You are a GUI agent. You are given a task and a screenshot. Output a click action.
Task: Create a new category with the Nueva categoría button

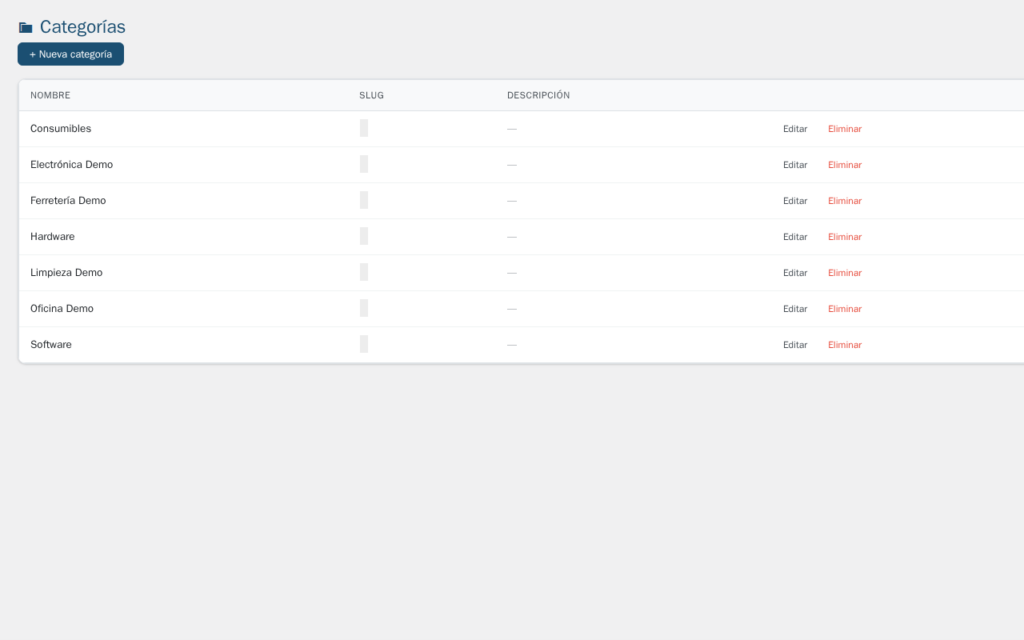pos(70,54)
